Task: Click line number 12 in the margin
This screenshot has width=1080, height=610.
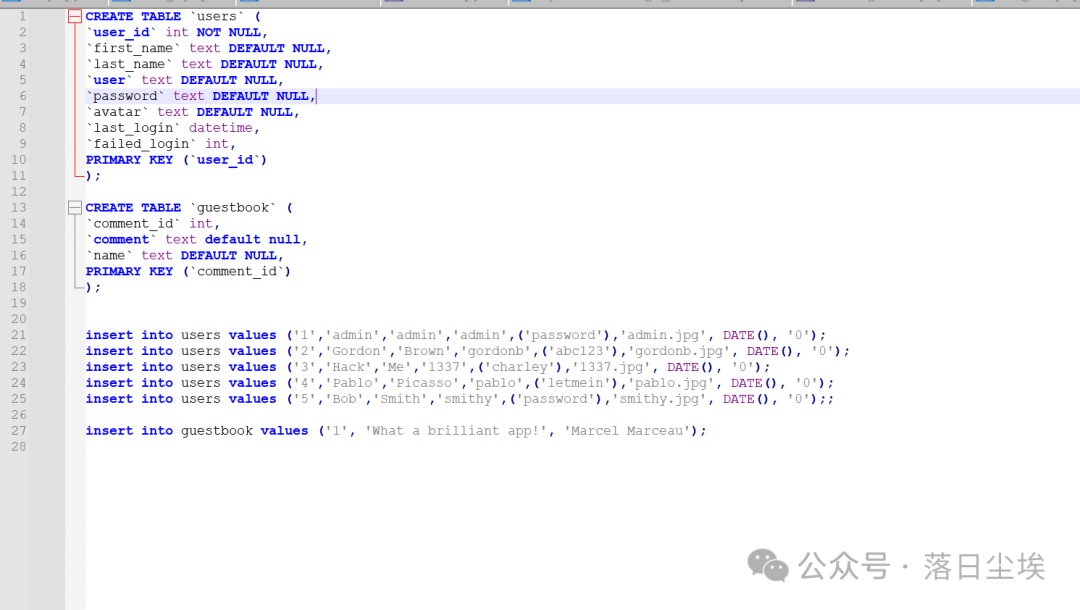Action: coord(19,191)
